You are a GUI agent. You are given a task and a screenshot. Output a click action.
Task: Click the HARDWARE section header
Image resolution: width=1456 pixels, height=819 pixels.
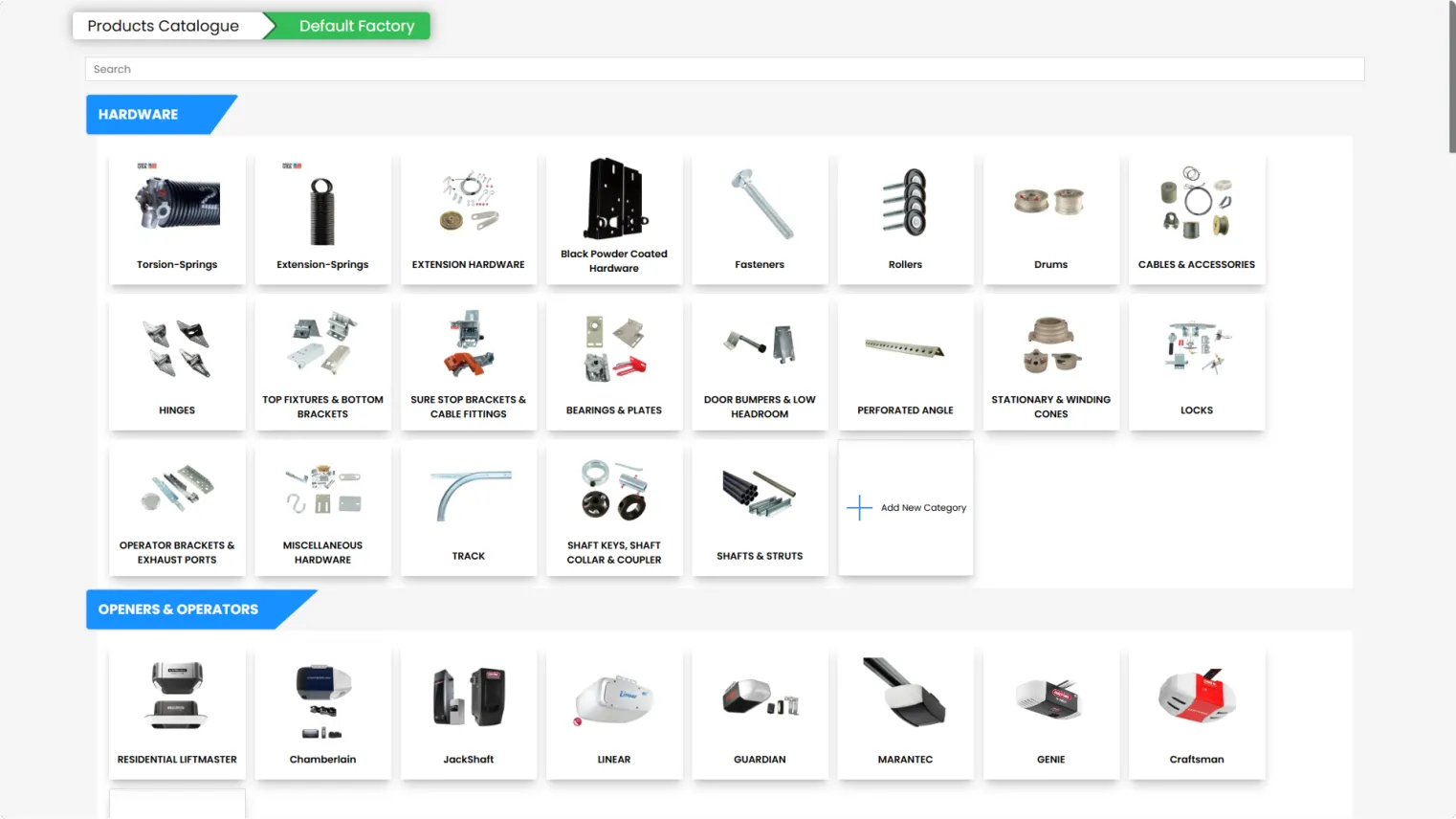tap(139, 115)
